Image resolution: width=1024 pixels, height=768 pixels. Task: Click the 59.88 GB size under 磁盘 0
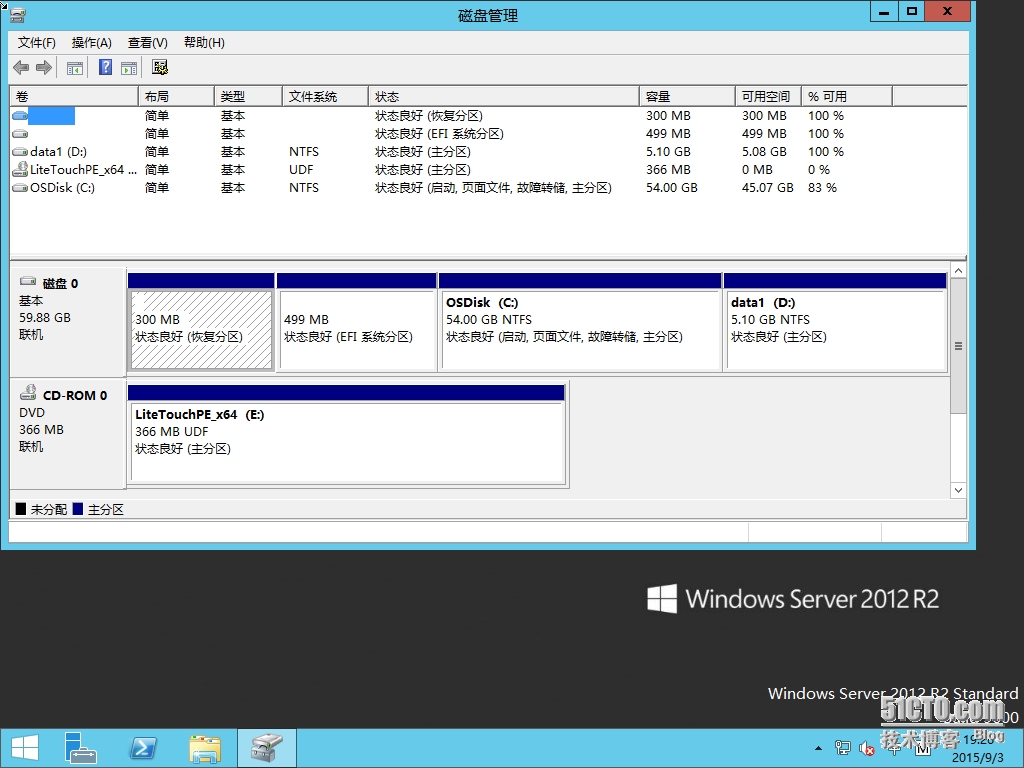click(x=45, y=317)
